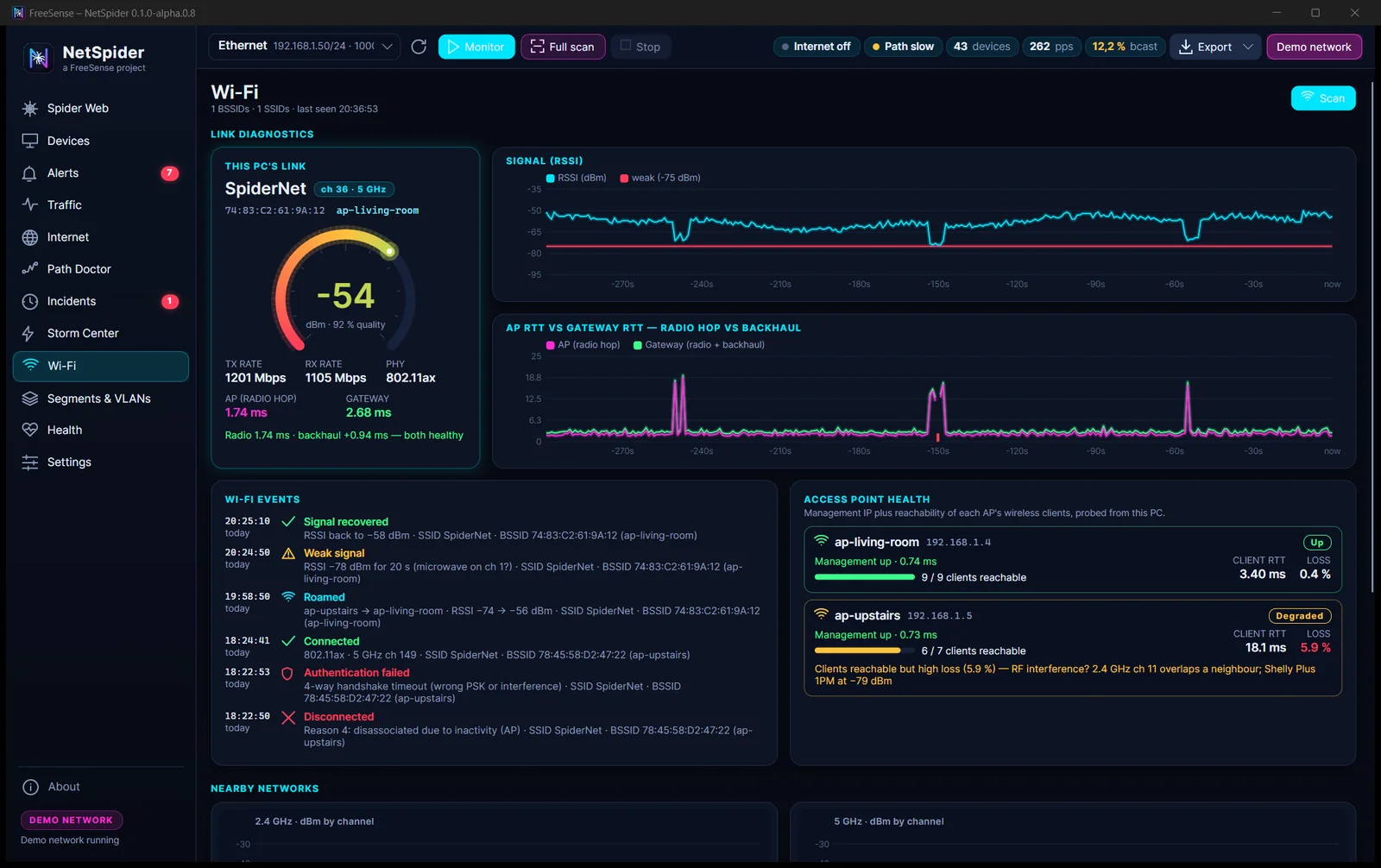1381x868 pixels.
Task: Open Segments & VLANs layers icon
Action: [x=30, y=399]
